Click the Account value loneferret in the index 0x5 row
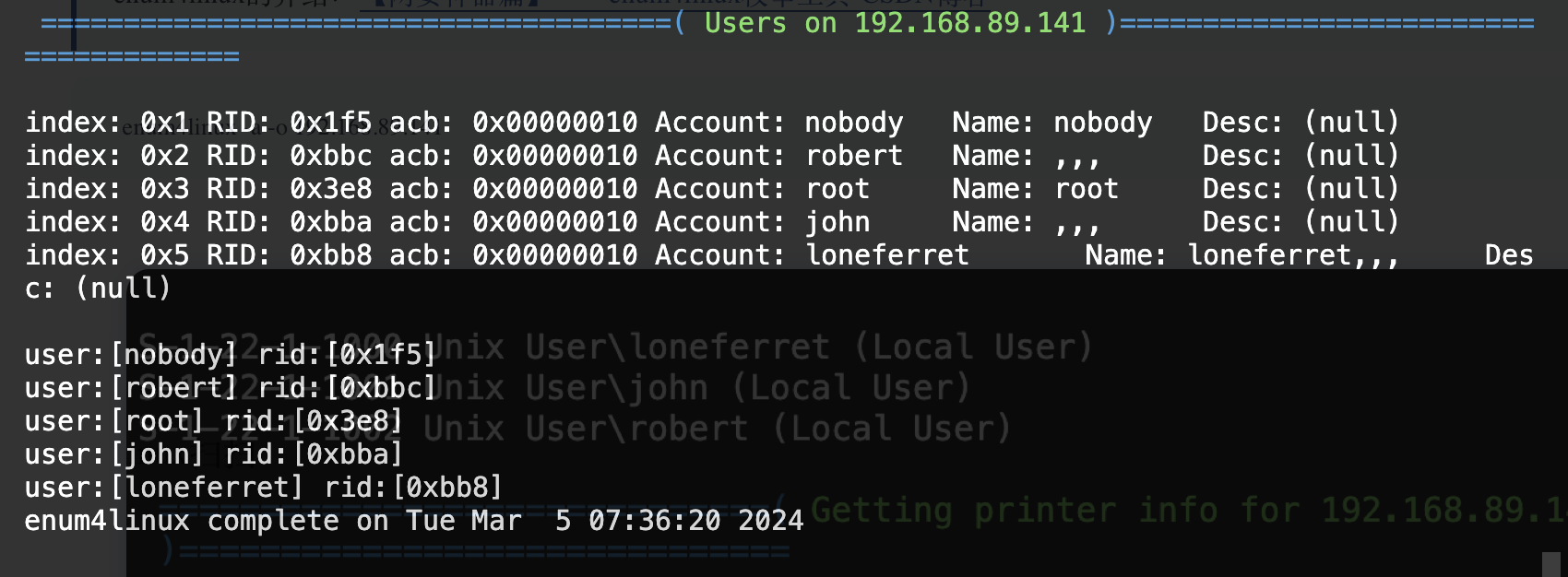 (x=886, y=255)
